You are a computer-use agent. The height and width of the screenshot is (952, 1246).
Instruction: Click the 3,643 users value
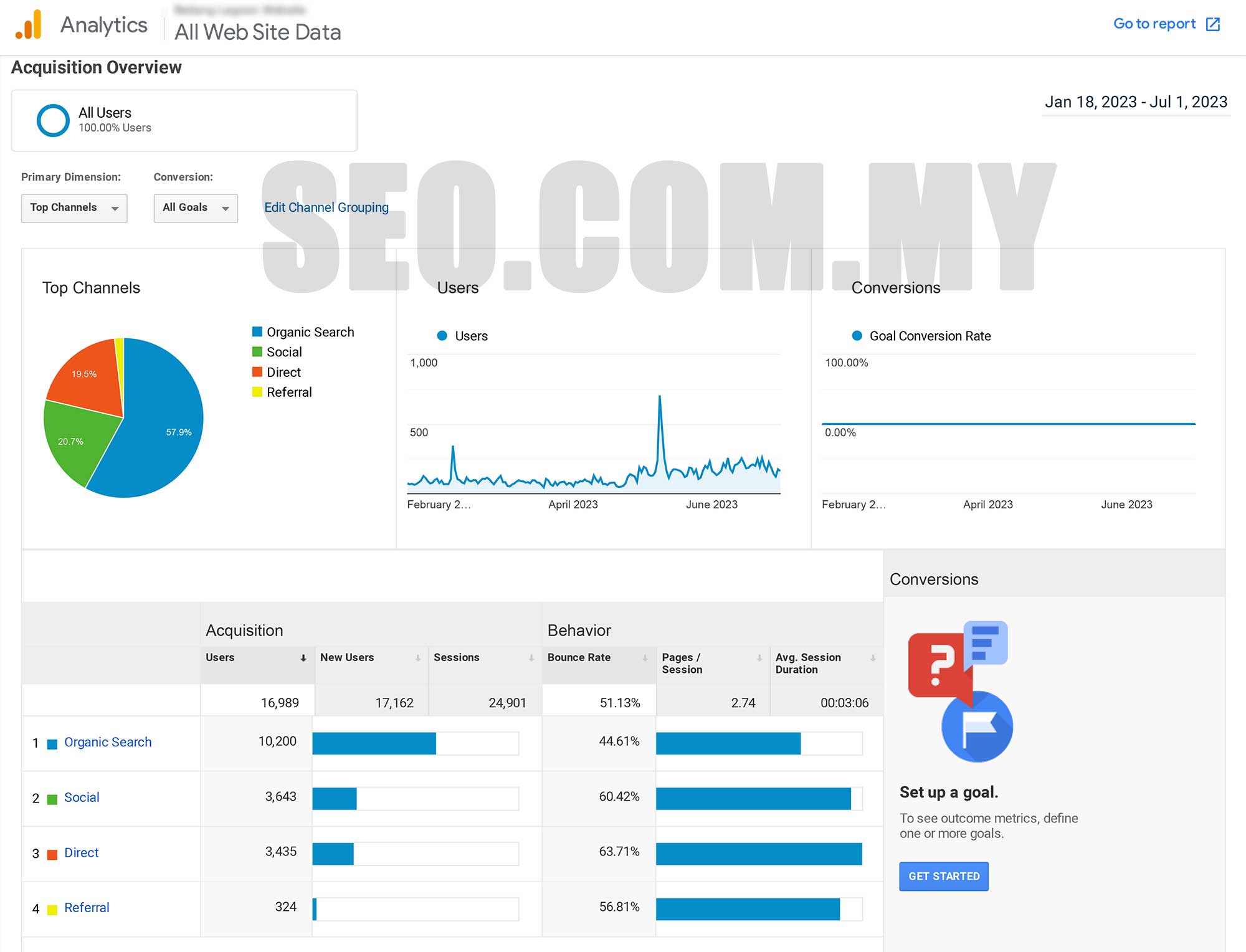click(x=280, y=797)
